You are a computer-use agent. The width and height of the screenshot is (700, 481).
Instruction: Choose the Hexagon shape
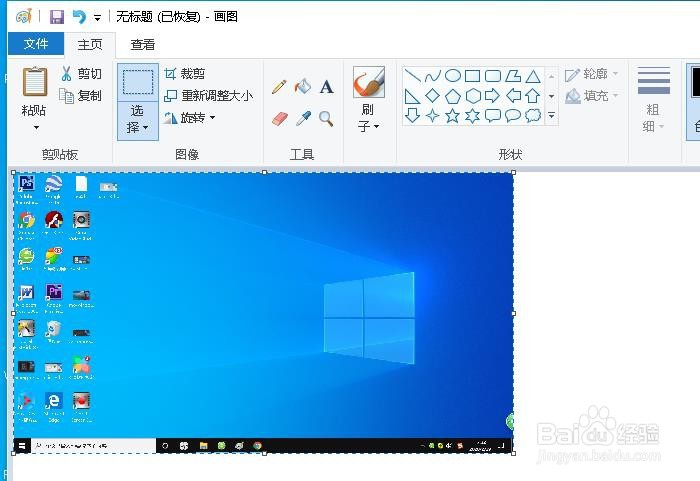pos(473,96)
